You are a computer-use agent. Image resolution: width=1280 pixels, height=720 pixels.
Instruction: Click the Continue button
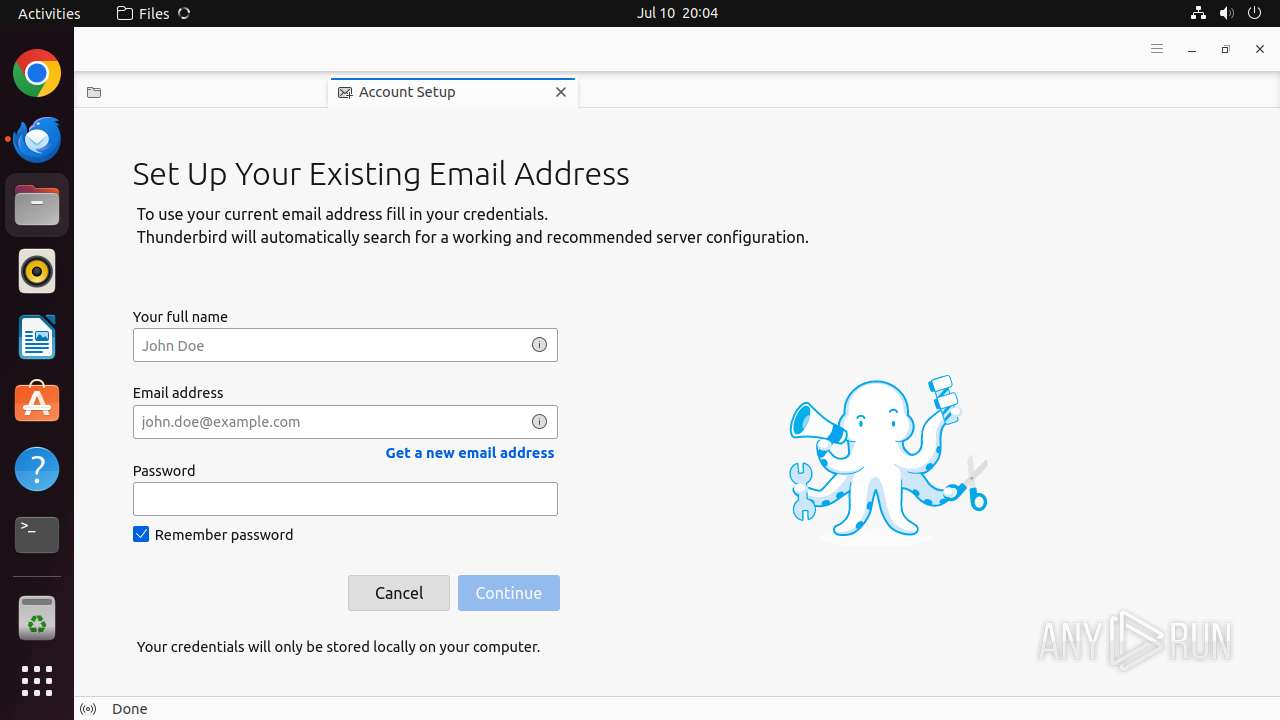pyautogui.click(x=509, y=593)
